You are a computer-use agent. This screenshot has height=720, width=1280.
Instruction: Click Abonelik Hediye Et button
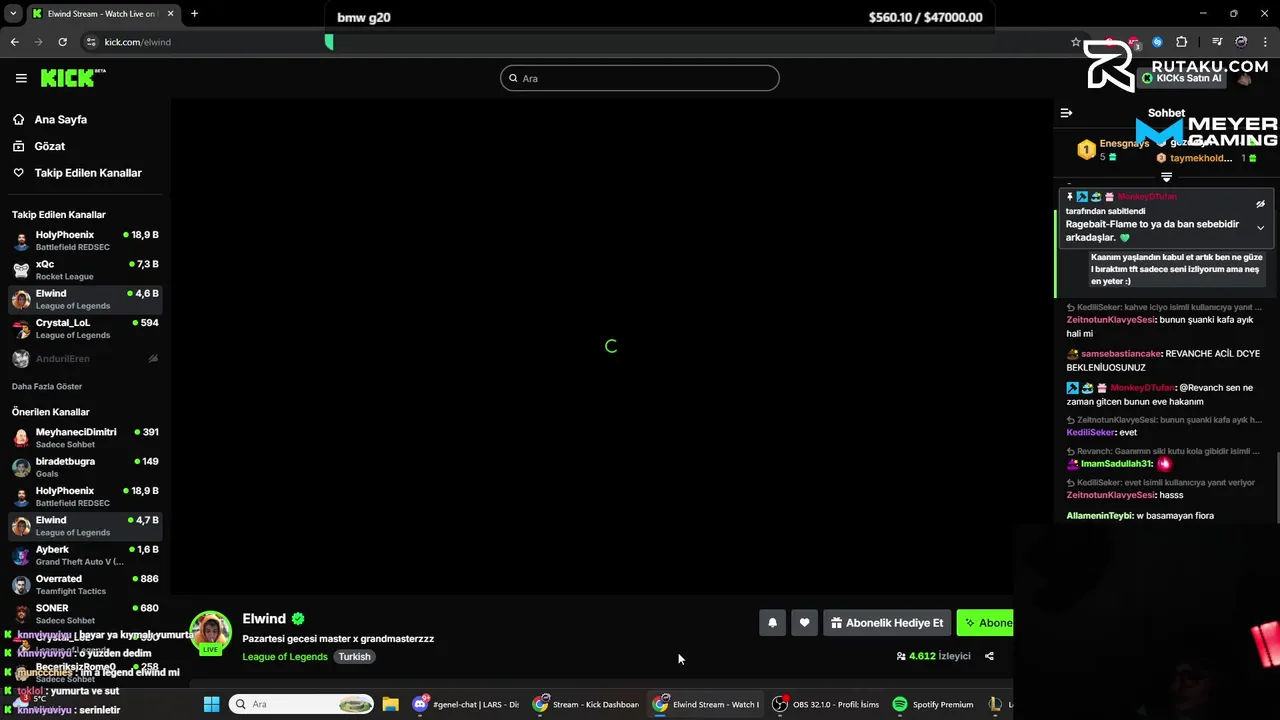click(x=887, y=623)
